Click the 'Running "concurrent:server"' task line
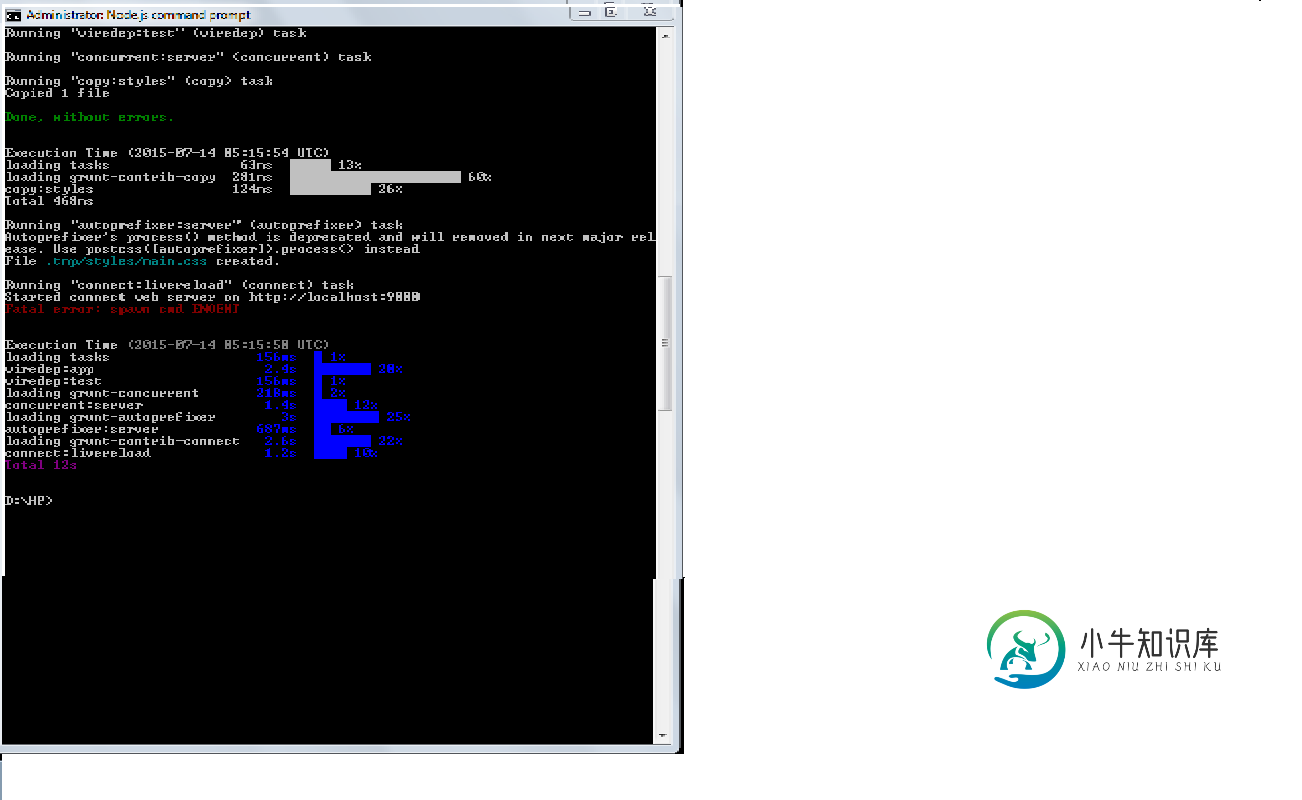 tap(188, 57)
